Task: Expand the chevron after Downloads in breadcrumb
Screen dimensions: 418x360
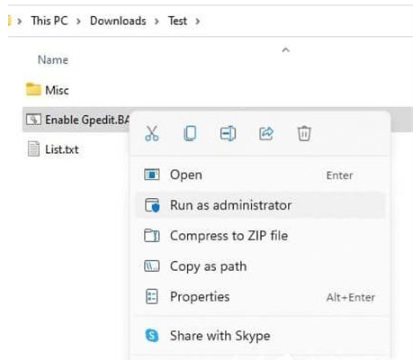Action: click(x=157, y=21)
